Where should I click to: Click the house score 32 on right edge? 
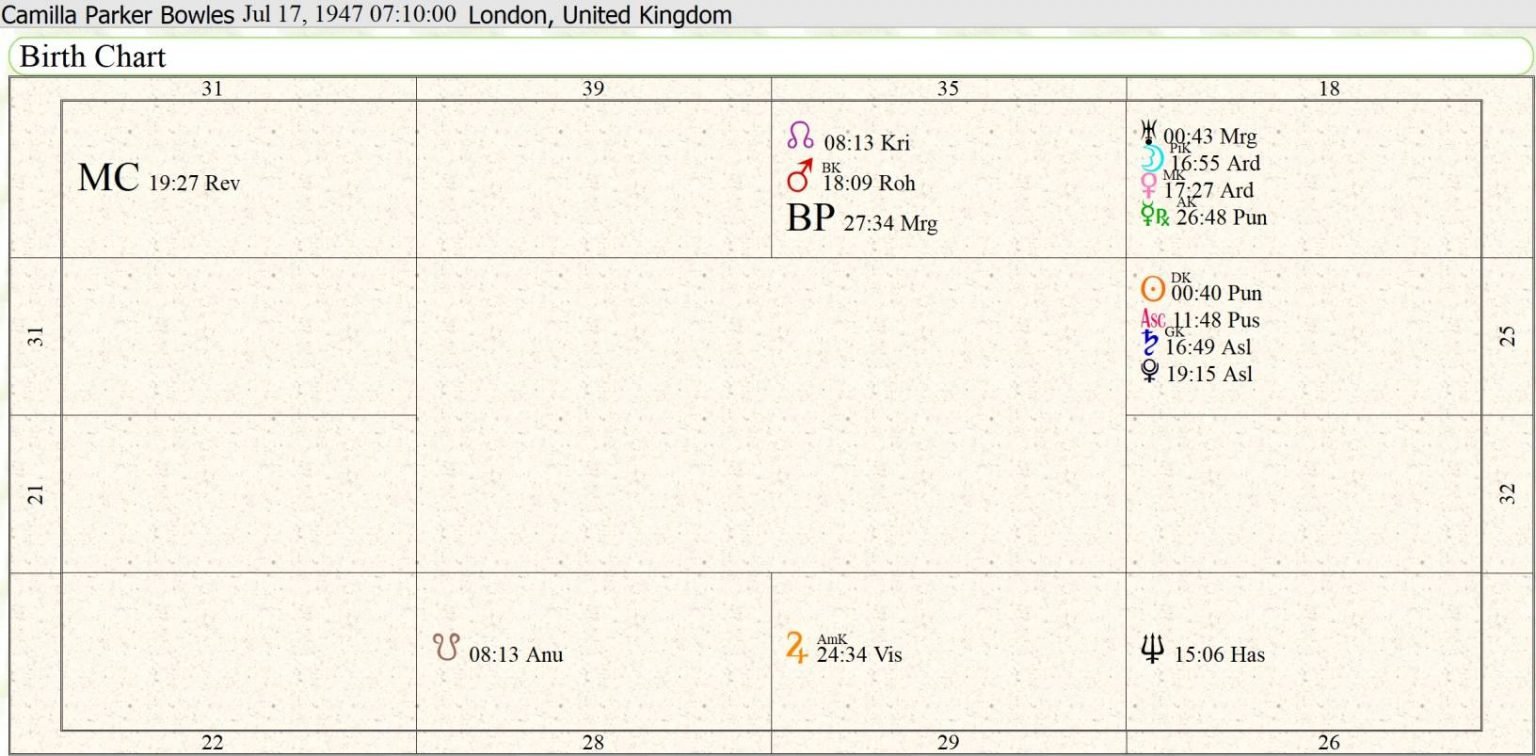(1509, 493)
